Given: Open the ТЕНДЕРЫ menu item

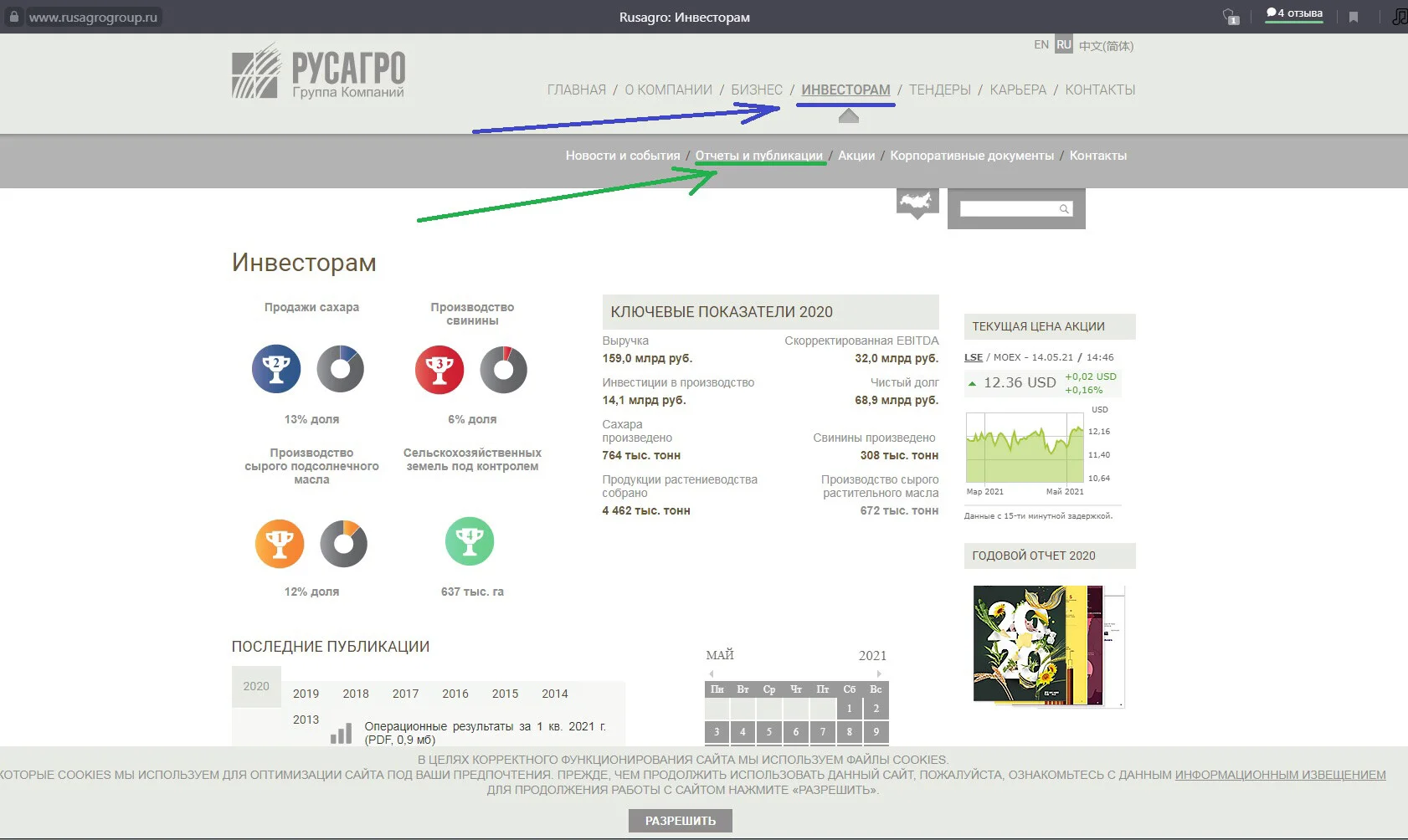Looking at the screenshot, I should tap(940, 90).
